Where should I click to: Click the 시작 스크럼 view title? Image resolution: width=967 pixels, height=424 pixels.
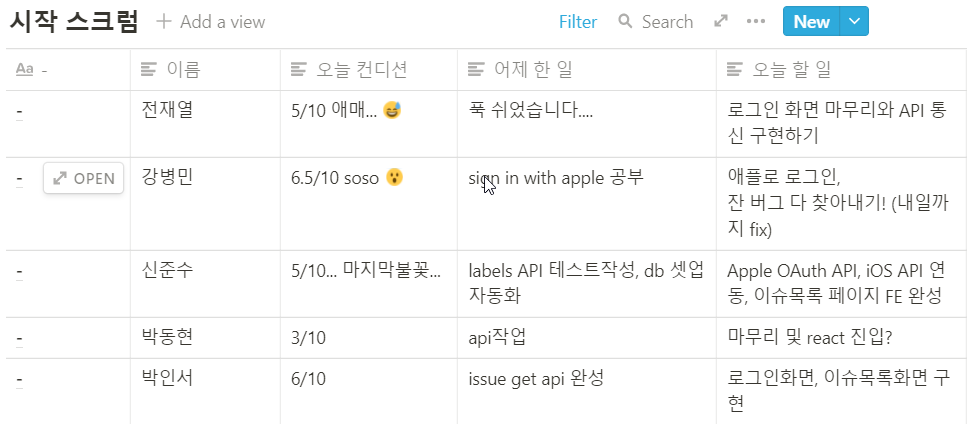pyautogui.click(x=74, y=21)
